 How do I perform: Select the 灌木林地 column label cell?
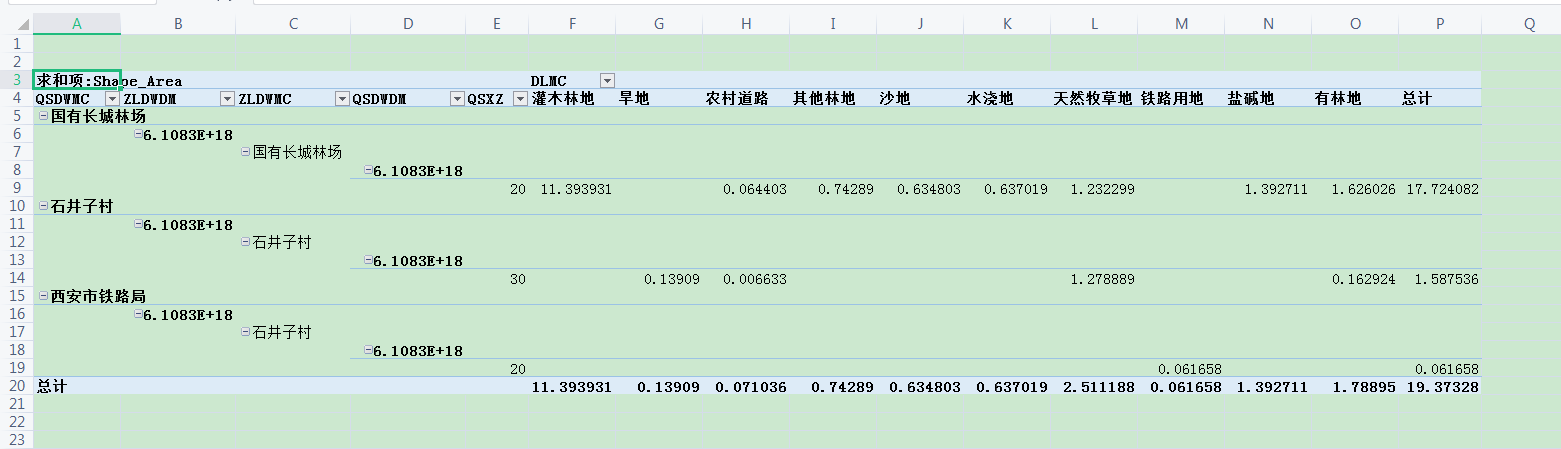563,98
